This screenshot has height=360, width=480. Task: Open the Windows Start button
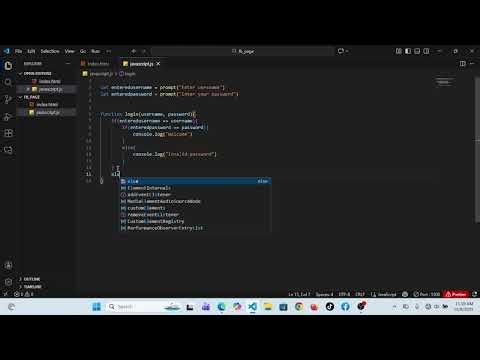click(x=97, y=307)
